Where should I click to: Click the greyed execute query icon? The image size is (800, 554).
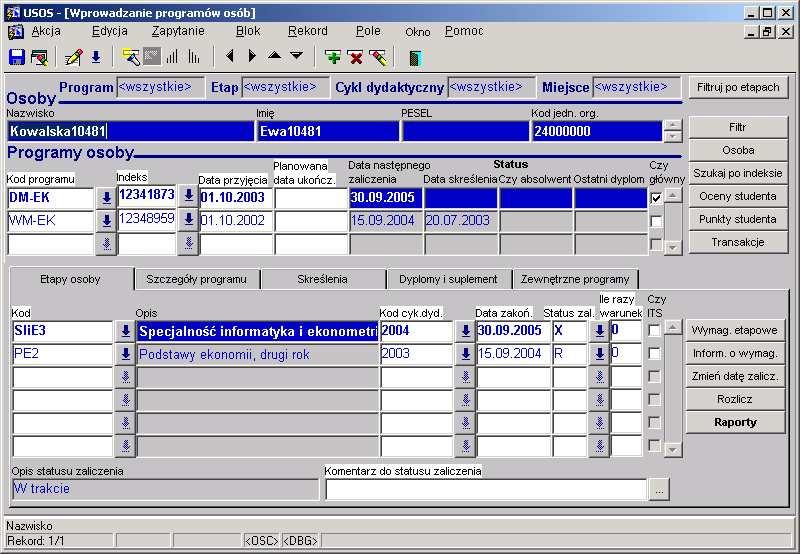[x=152, y=56]
